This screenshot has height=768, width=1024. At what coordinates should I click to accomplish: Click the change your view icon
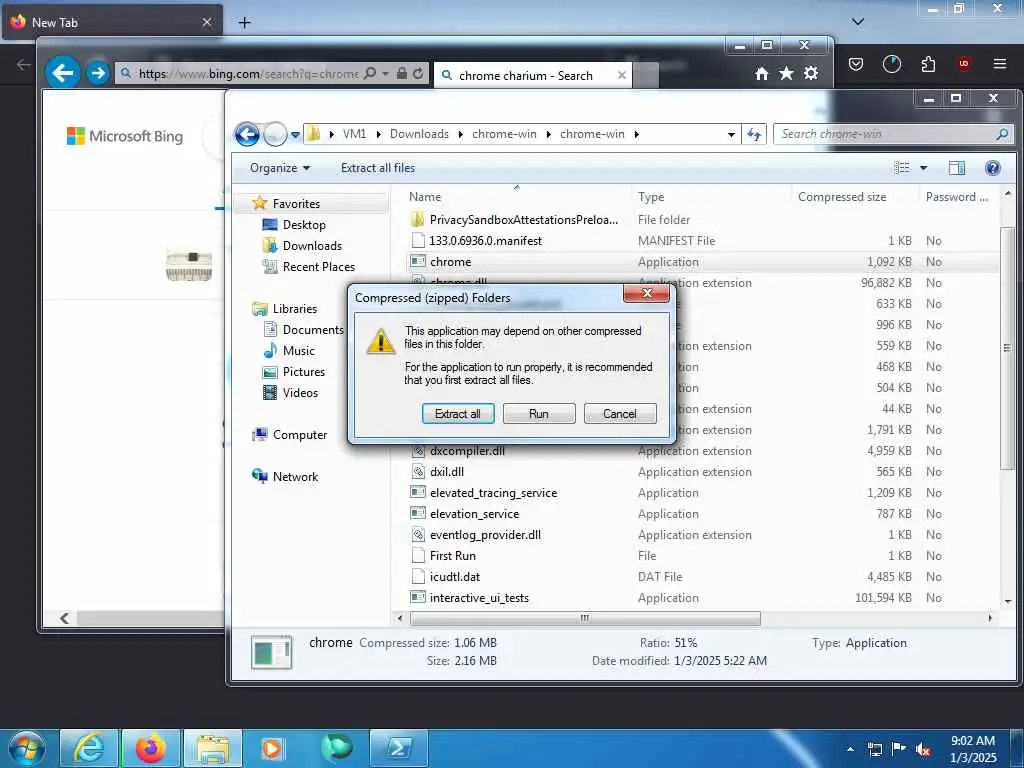(902, 168)
